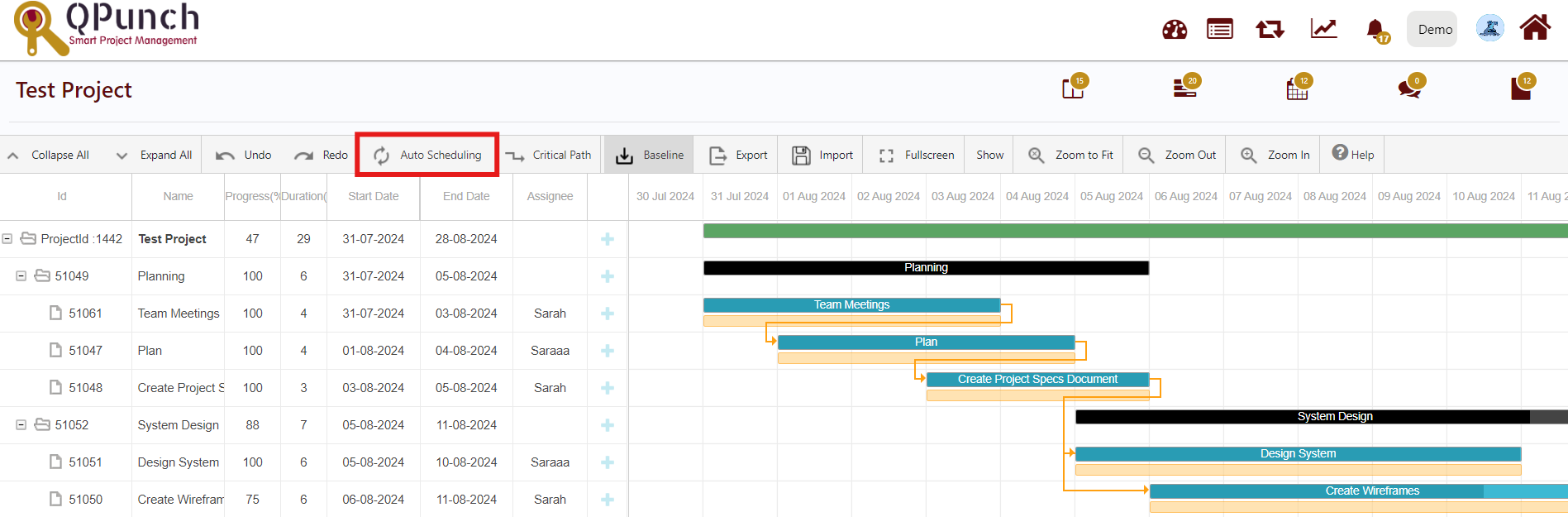1568x517 pixels.
Task: Open the dashboard palette icon
Action: (x=1174, y=30)
